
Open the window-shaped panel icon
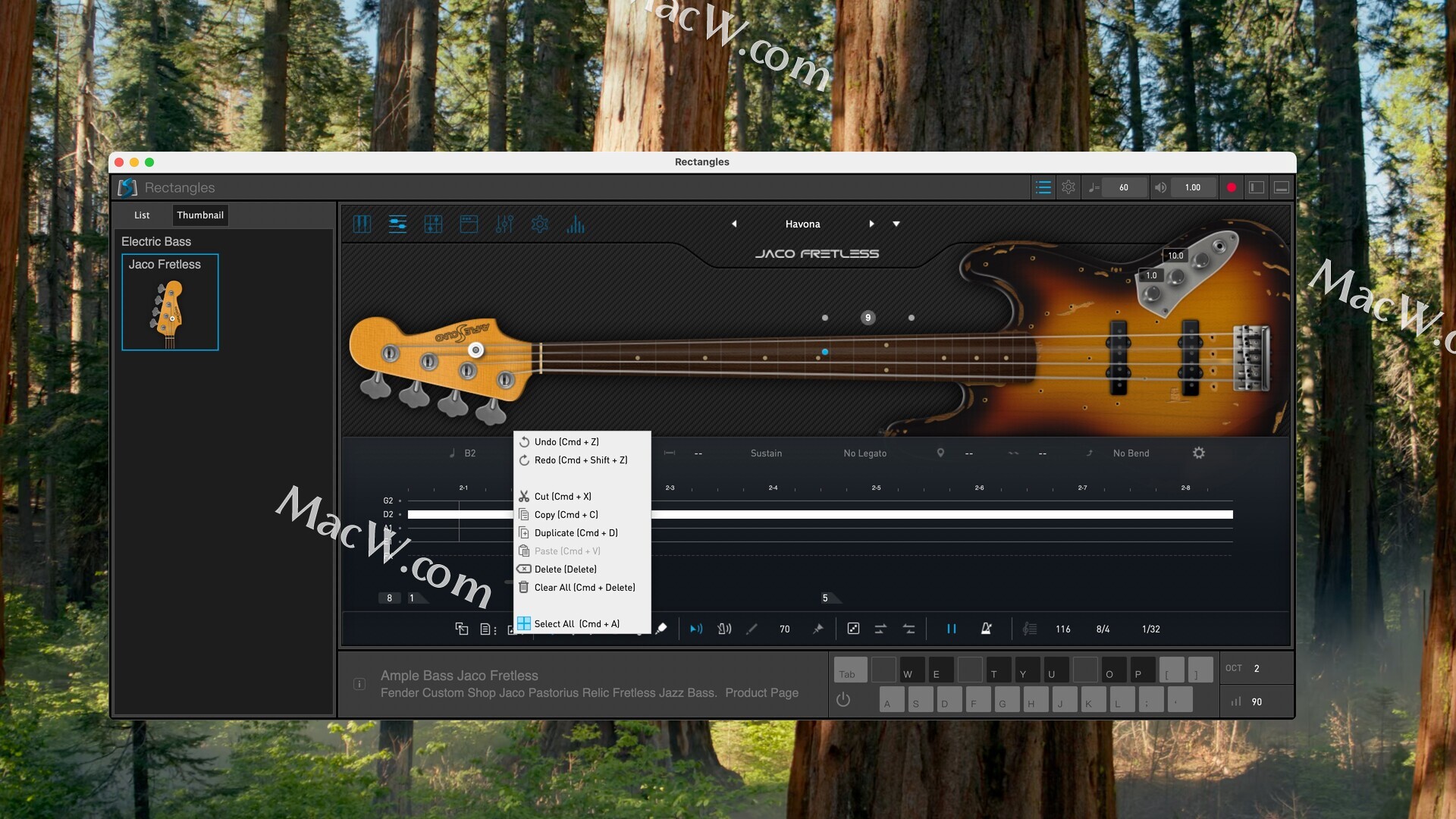(469, 224)
